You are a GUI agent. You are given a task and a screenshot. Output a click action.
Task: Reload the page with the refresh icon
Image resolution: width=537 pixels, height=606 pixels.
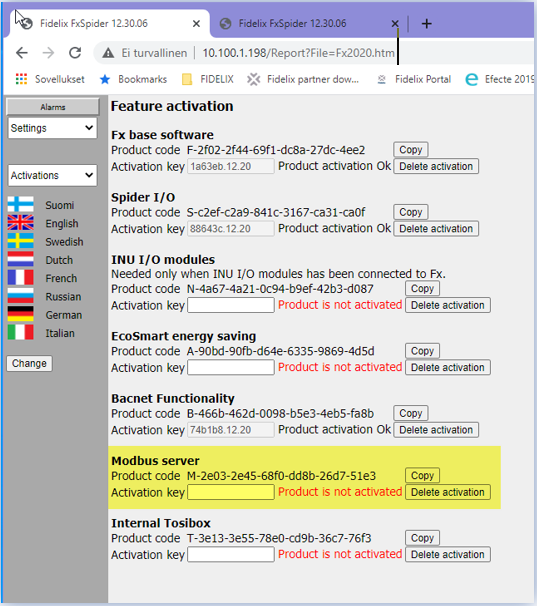pyautogui.click(x=75, y=53)
